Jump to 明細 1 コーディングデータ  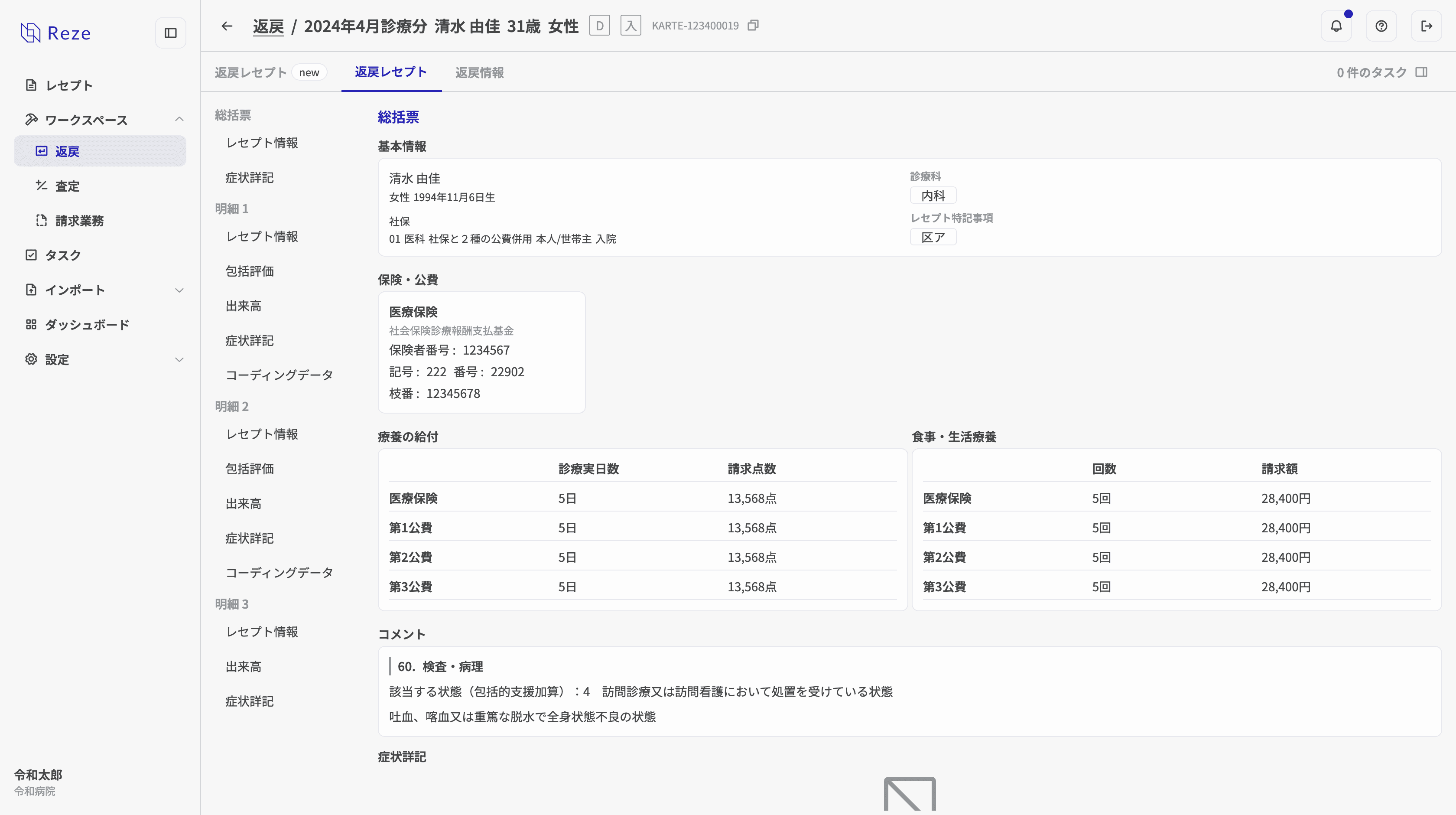[x=279, y=375]
